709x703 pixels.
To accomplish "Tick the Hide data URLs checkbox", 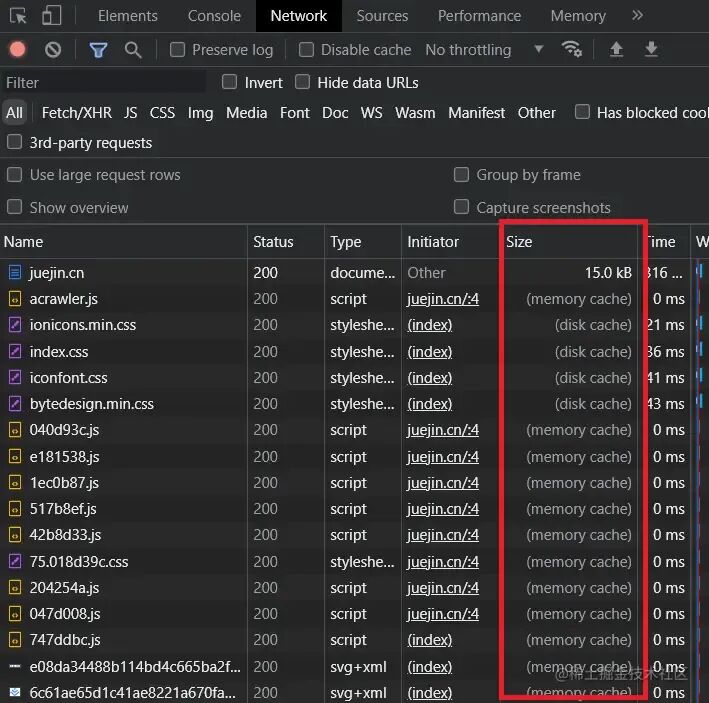I will click(x=302, y=82).
